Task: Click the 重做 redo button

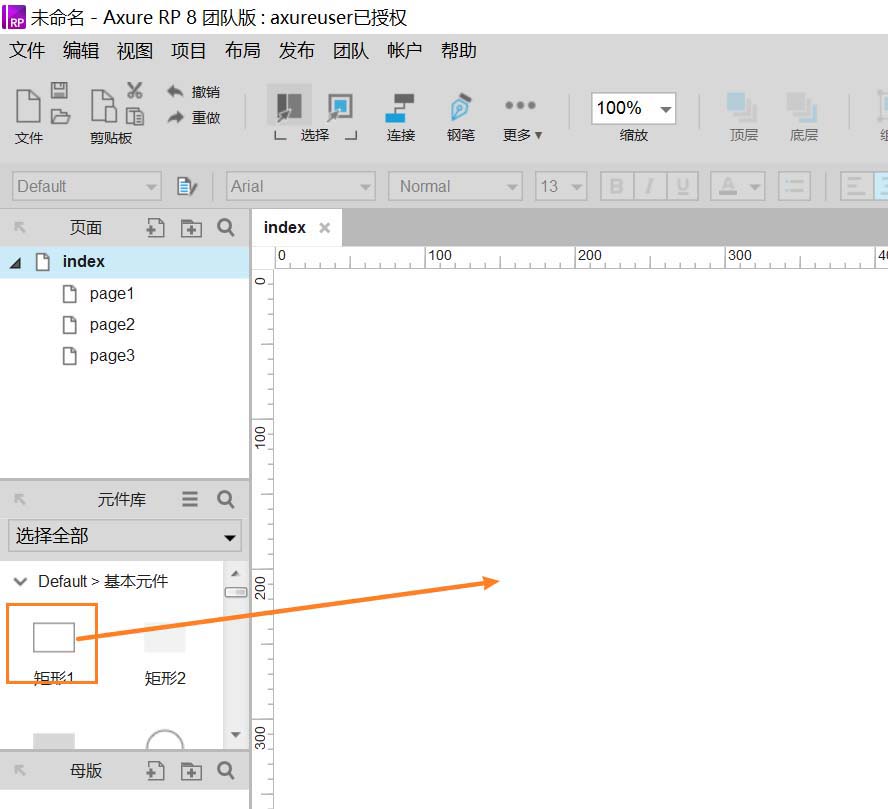Action: coord(194,117)
